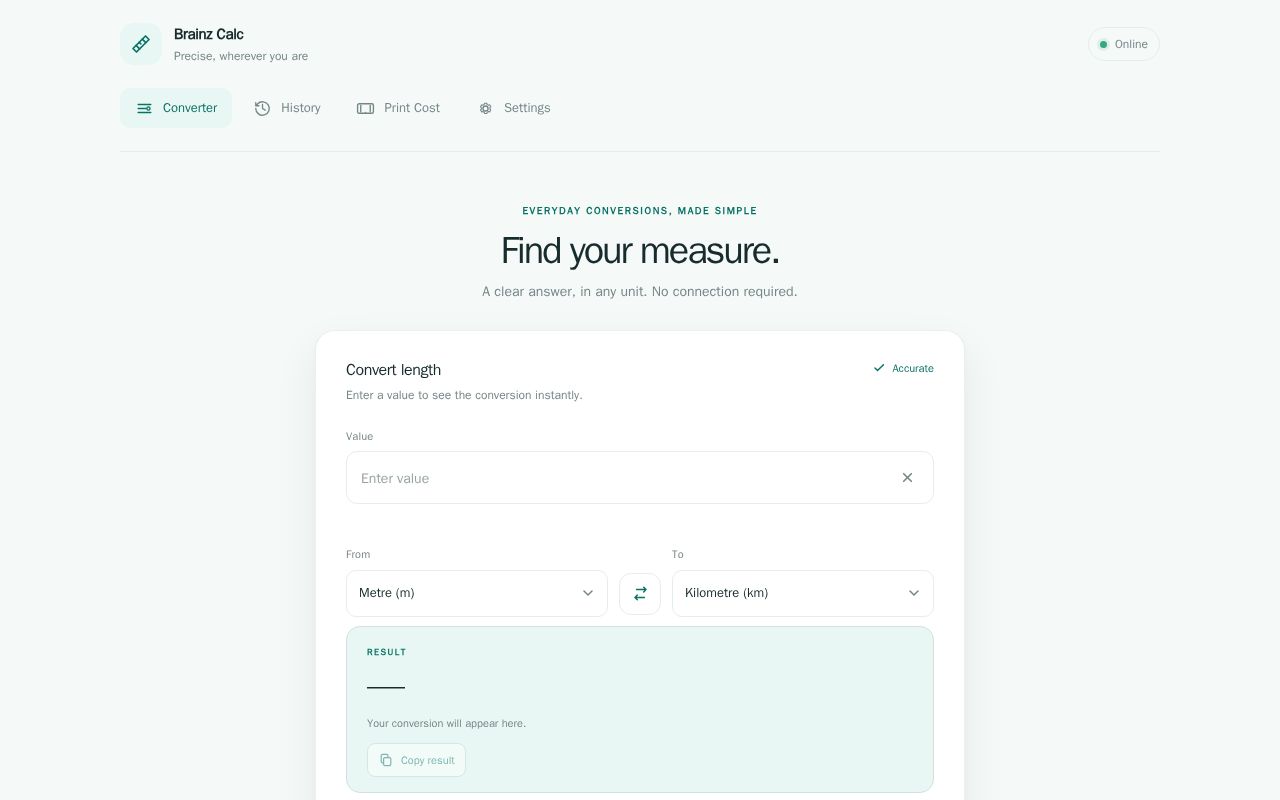This screenshot has height=800, width=1280.
Task: Click the Accurate checkmark badge
Action: 903,368
